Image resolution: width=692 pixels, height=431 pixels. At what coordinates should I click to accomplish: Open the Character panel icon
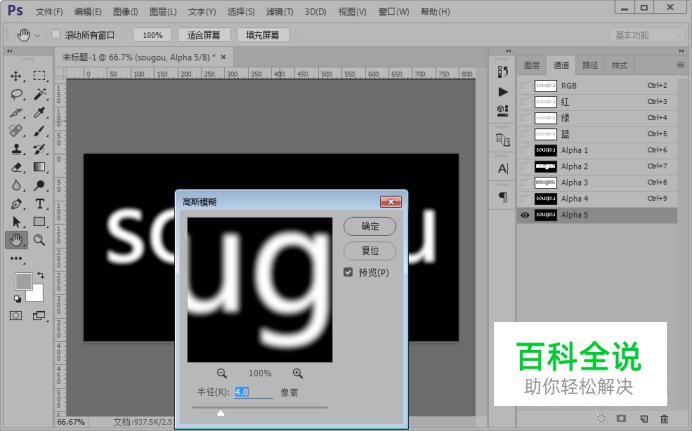pyautogui.click(x=503, y=169)
